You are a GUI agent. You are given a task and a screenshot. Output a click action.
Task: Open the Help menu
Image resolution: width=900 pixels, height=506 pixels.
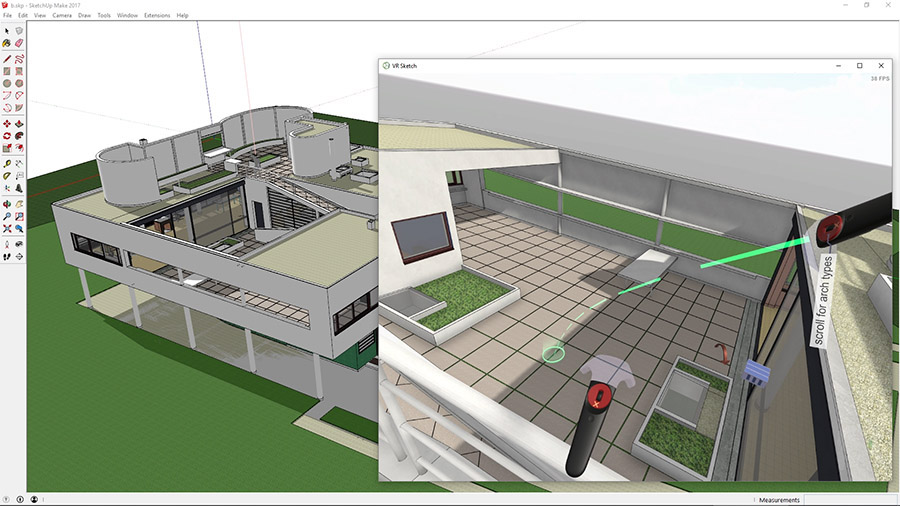point(183,15)
